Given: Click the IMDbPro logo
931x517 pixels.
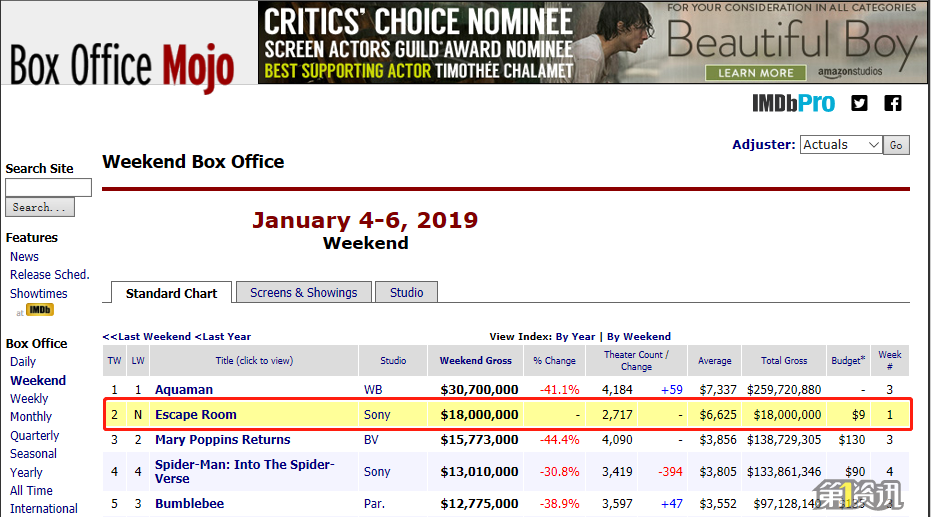Looking at the screenshot, I should click(x=793, y=103).
